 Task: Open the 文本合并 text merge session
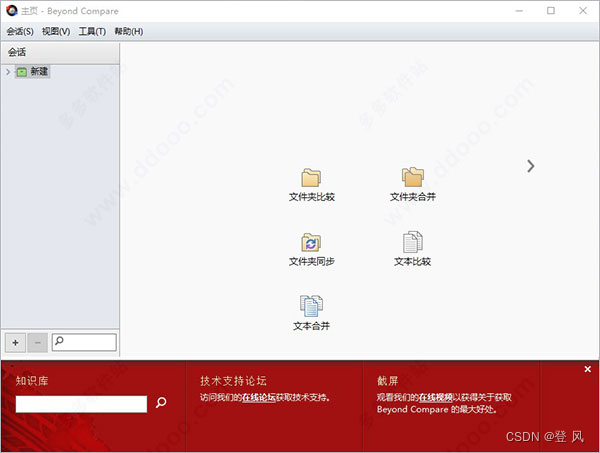[x=311, y=313]
